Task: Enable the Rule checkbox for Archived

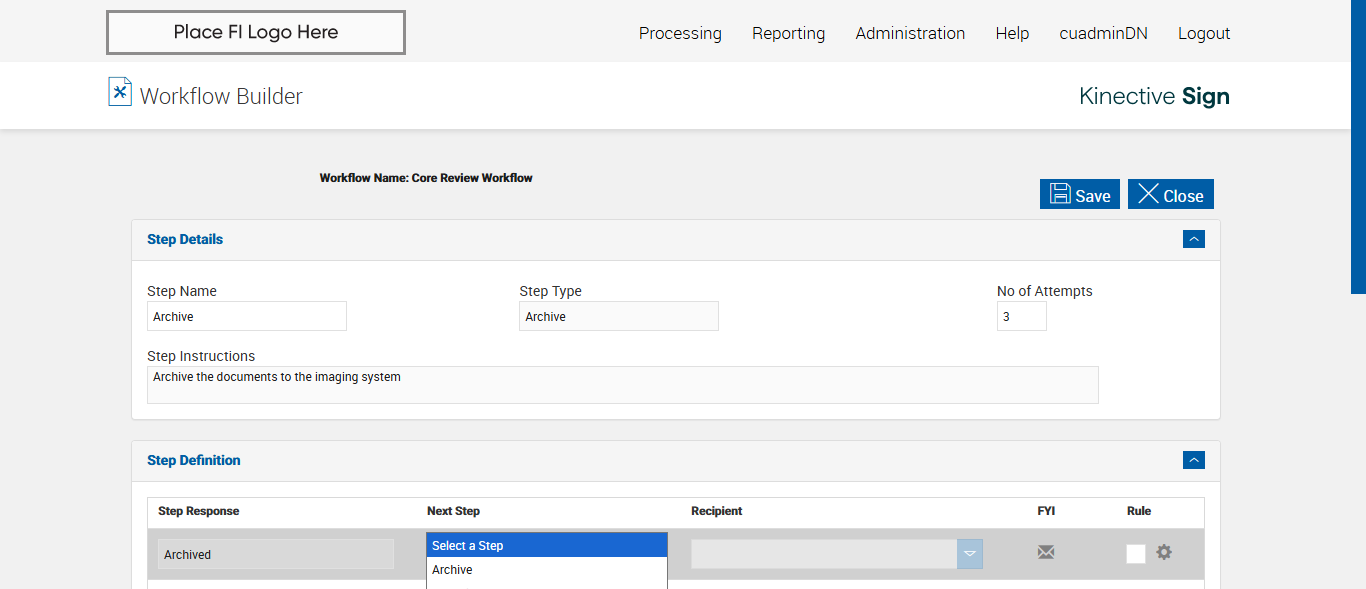Action: 1136,554
